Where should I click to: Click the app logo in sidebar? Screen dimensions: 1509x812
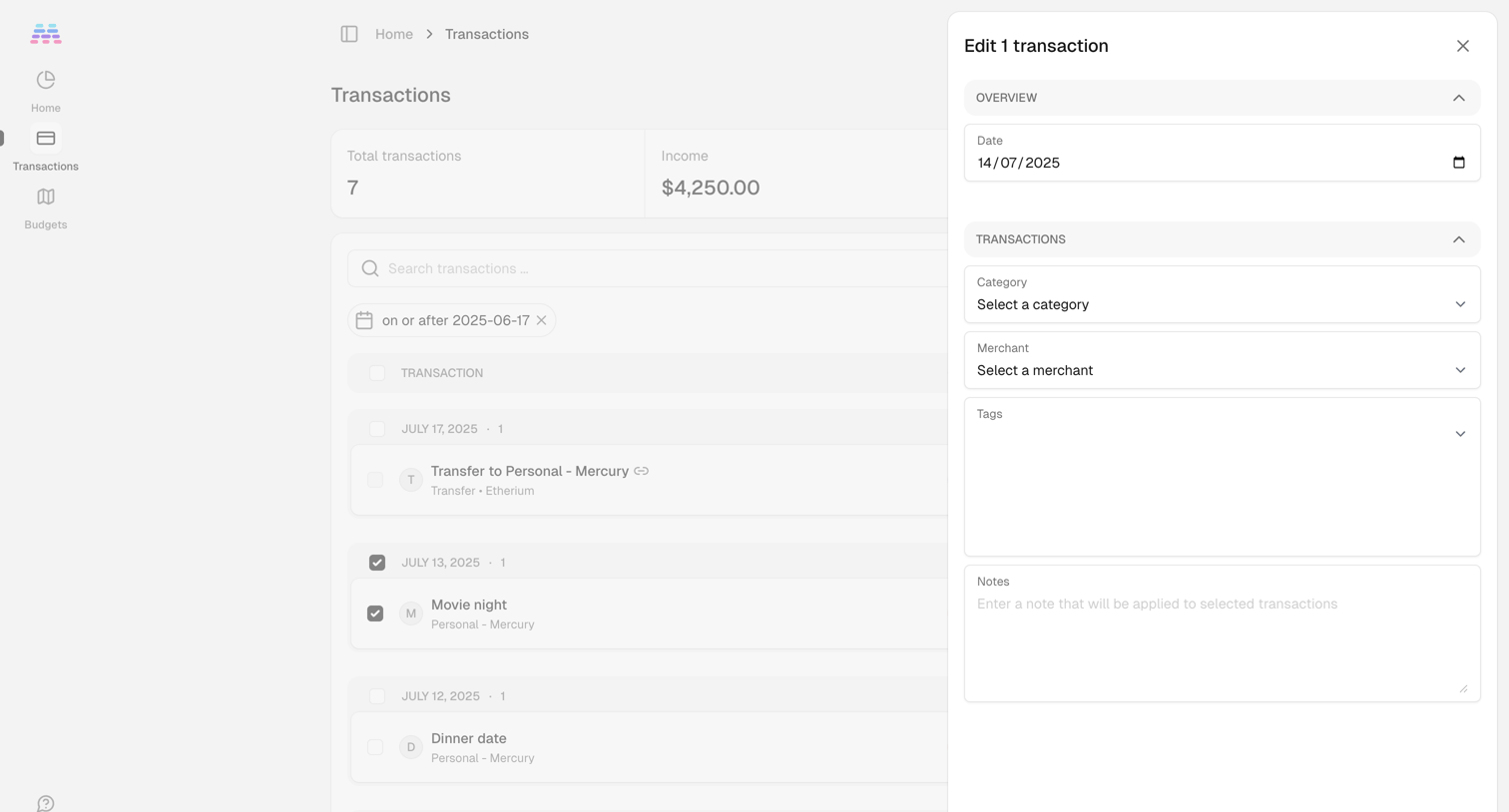coord(46,34)
